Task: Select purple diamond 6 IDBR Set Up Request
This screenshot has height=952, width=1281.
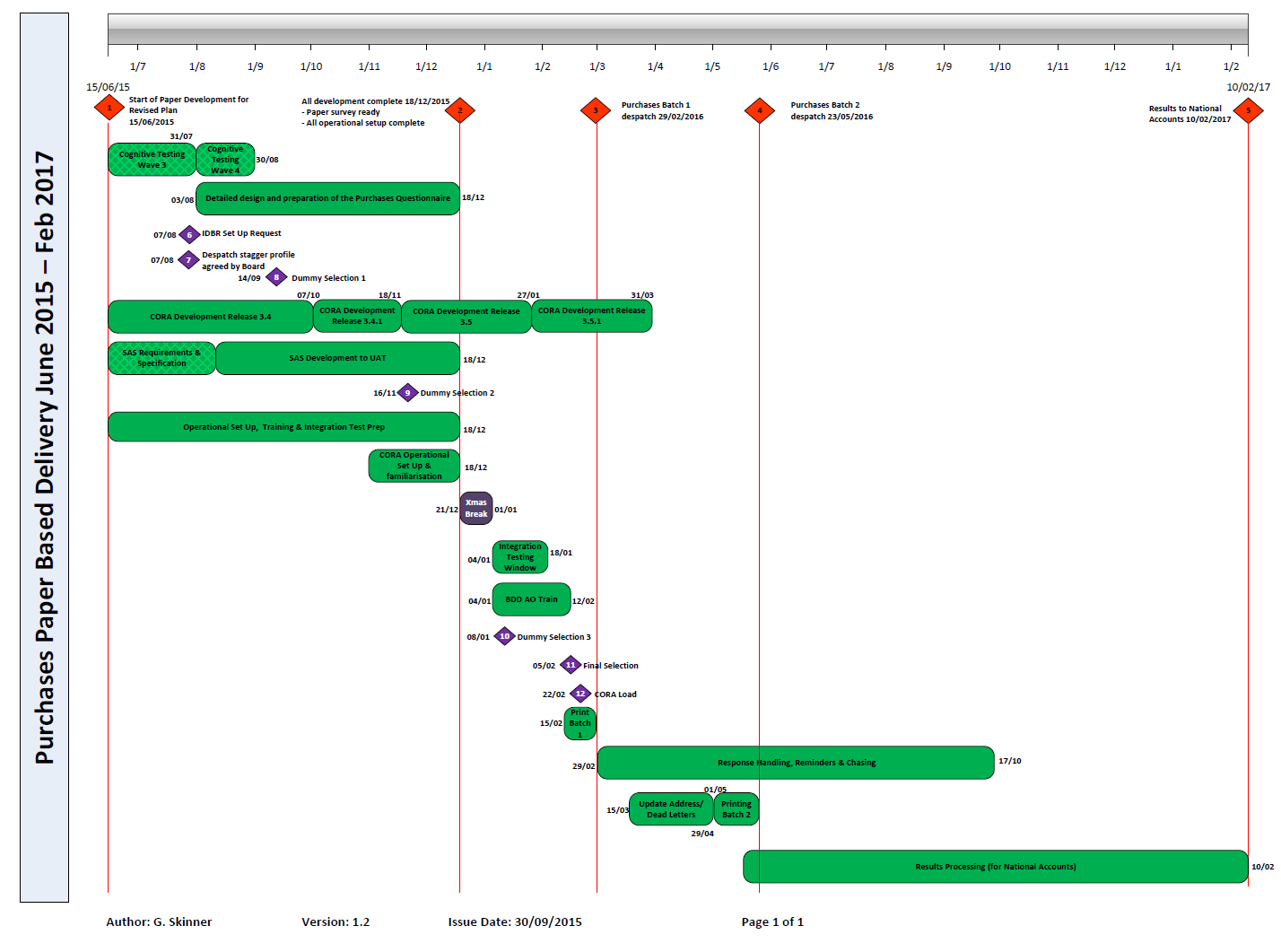Action: click(189, 235)
